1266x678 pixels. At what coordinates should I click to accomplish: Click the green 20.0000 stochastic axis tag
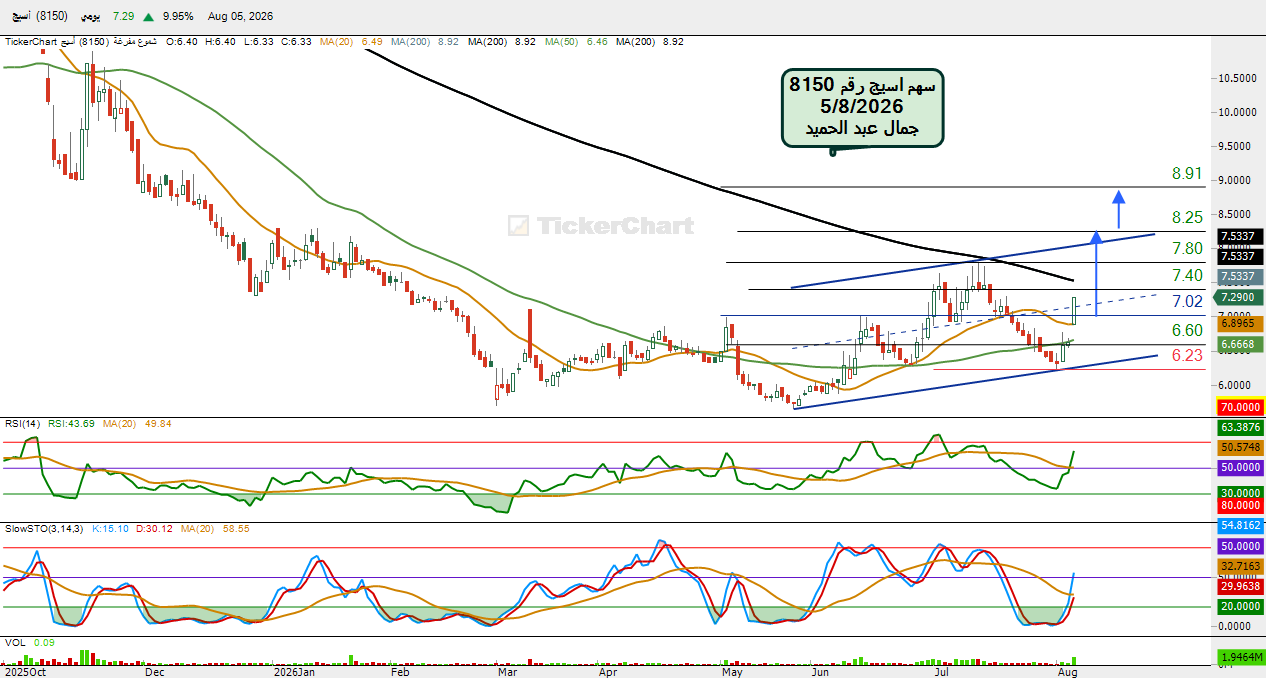click(1240, 607)
